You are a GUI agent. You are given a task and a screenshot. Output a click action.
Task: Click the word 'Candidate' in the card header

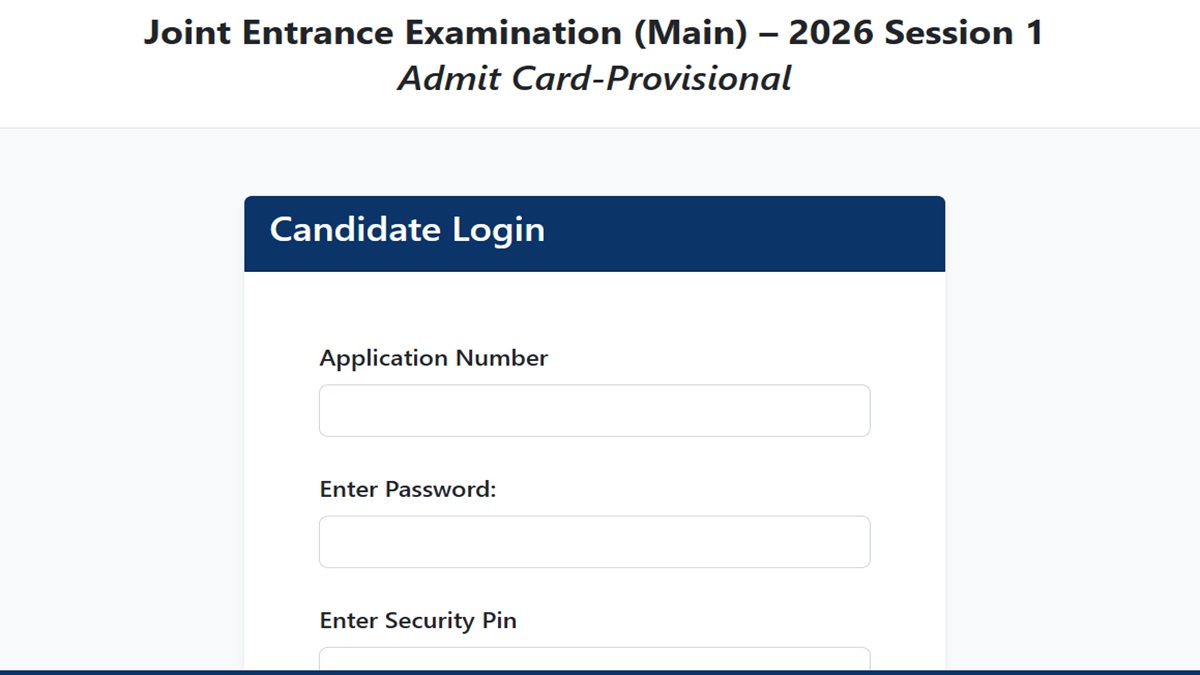(356, 230)
